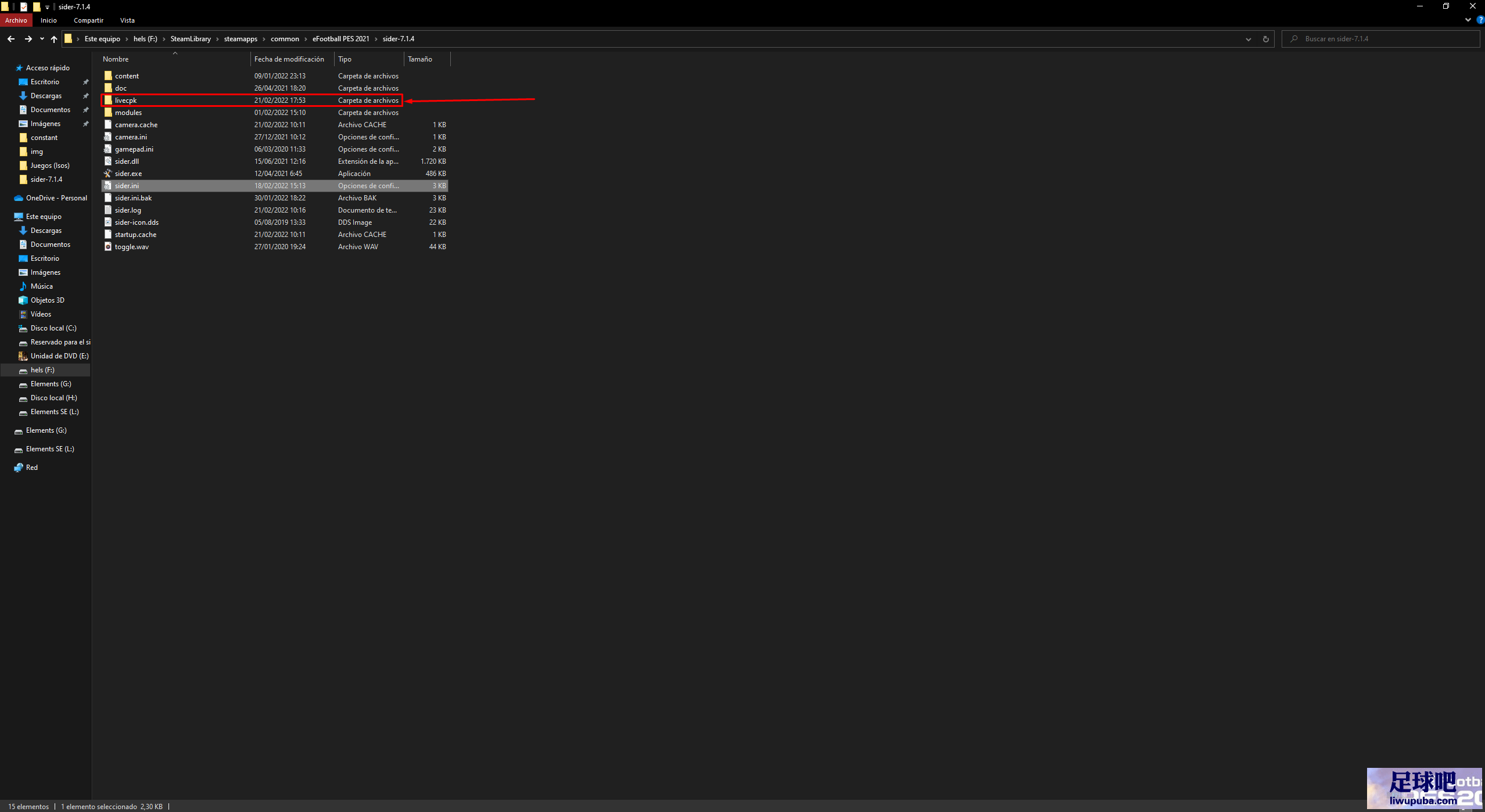This screenshot has width=1485, height=812.
Task: Select the content folder icon
Action: tap(108, 76)
